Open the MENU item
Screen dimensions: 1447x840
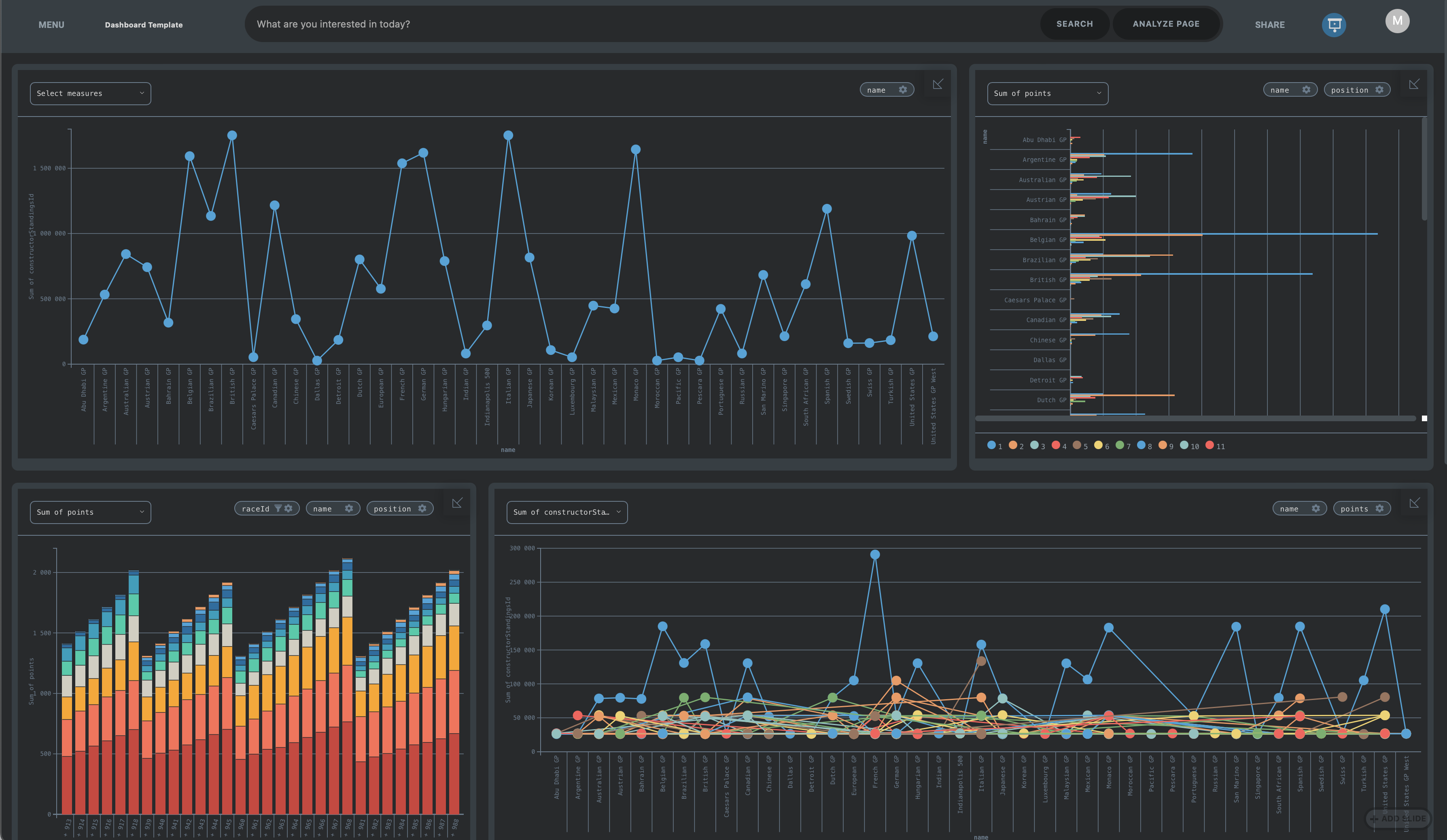51,25
